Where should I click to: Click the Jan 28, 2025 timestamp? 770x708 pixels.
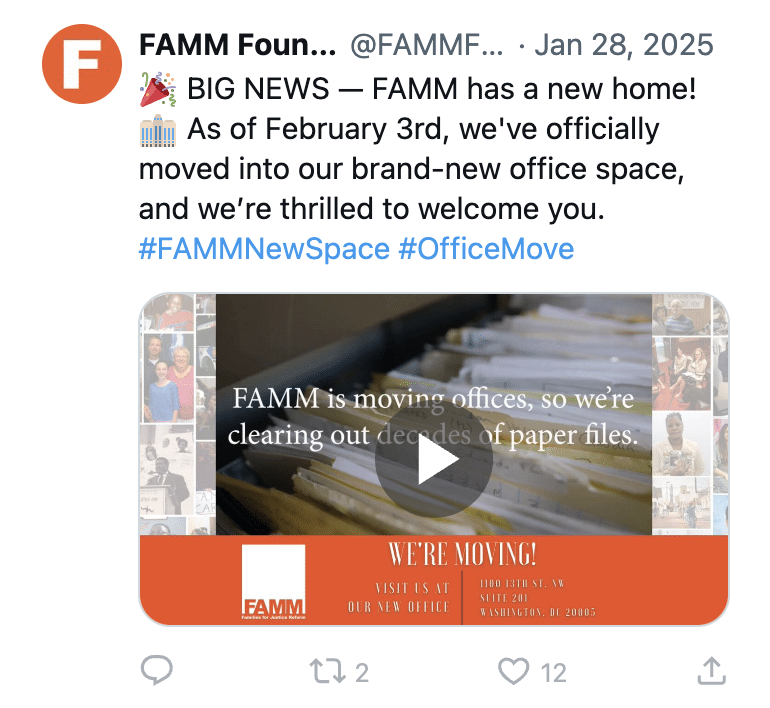(624, 45)
